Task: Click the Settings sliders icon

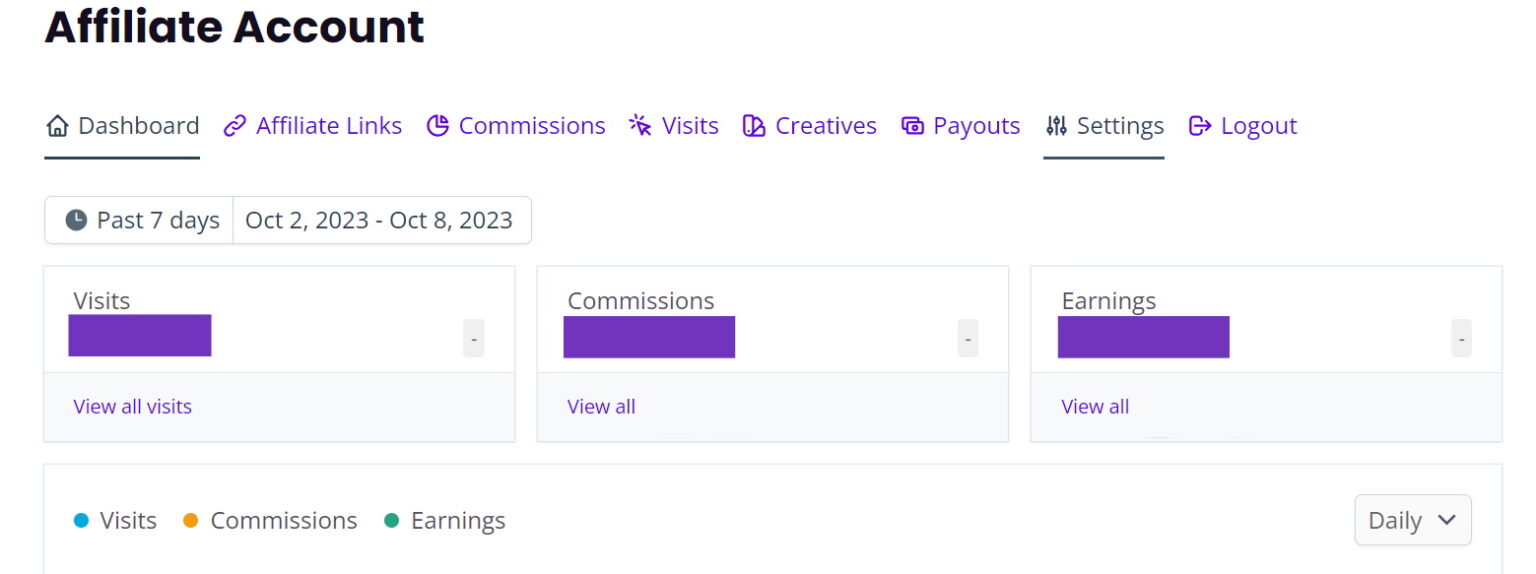Action: [1056, 126]
